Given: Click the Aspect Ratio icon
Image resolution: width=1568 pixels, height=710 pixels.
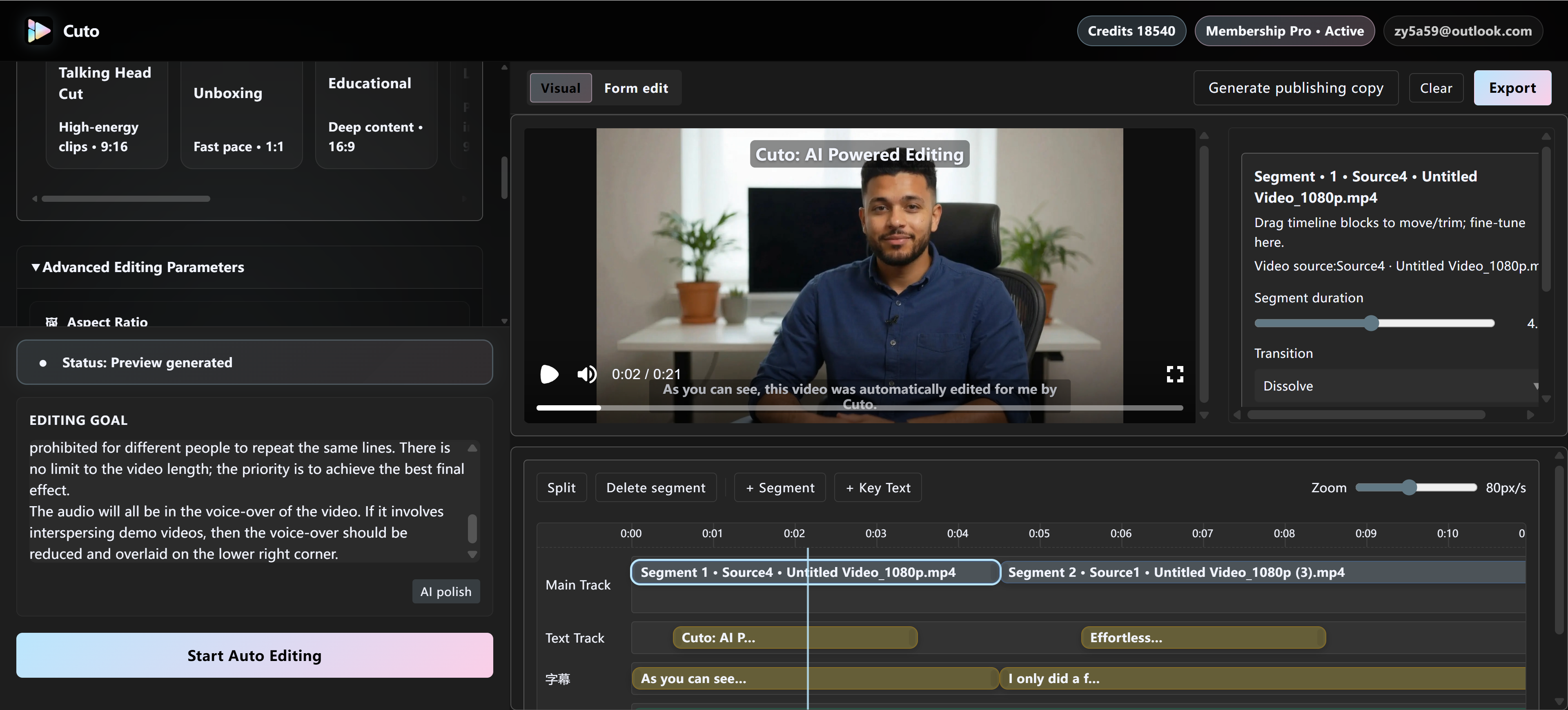Looking at the screenshot, I should pyautogui.click(x=52, y=322).
